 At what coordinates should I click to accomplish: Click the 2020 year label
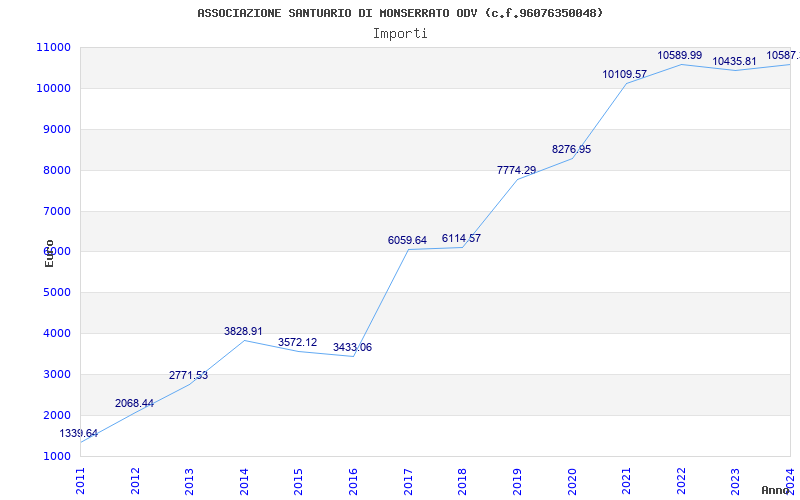coord(572,481)
